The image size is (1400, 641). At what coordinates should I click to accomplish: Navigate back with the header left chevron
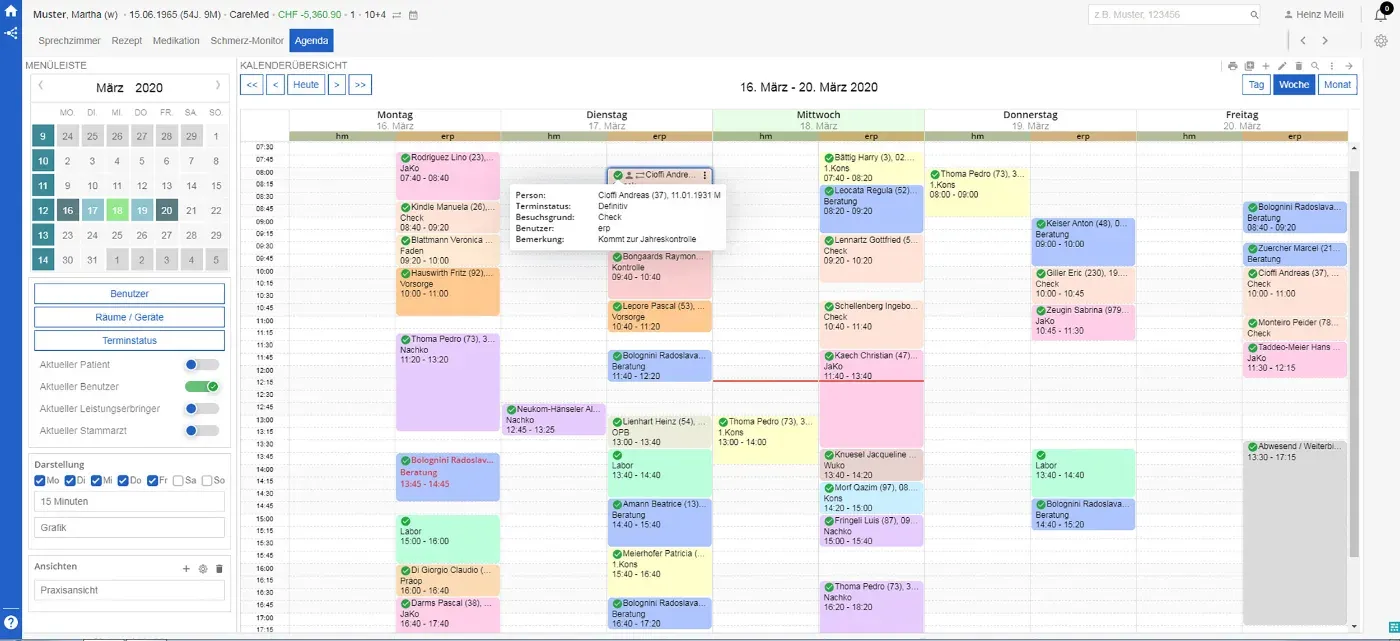(x=1303, y=41)
